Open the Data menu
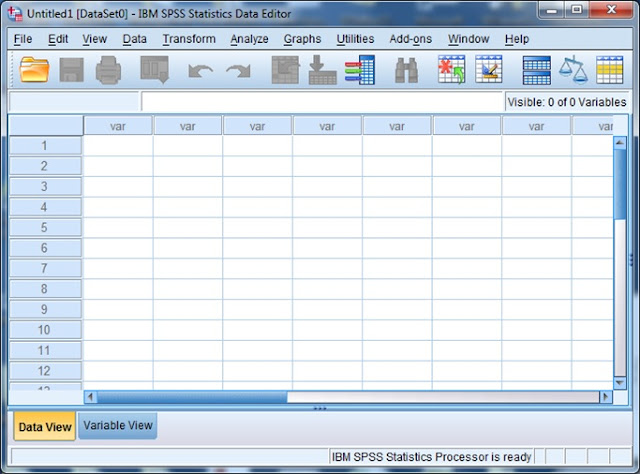The image size is (640, 474). (x=135, y=39)
